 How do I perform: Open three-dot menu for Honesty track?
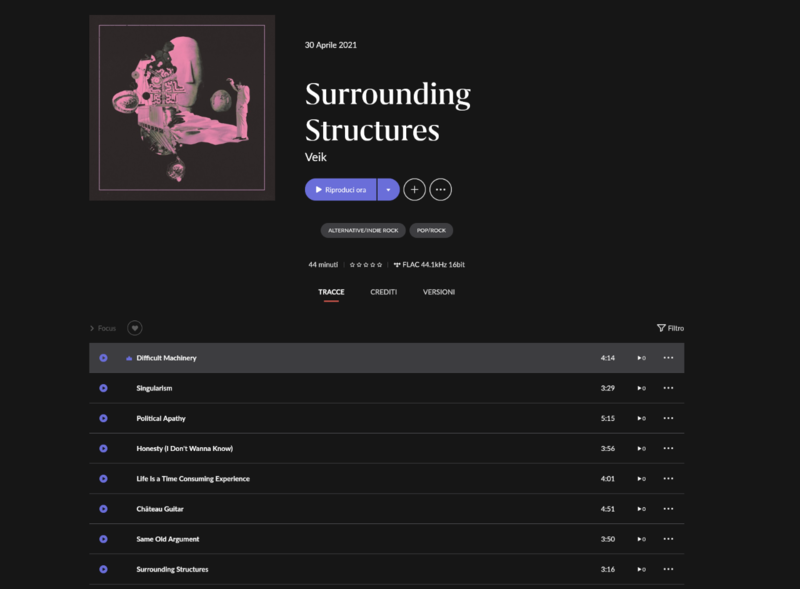click(668, 448)
